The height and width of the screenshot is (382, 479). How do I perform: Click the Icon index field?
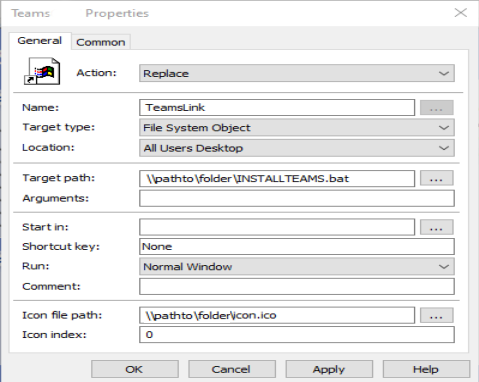tap(297, 335)
